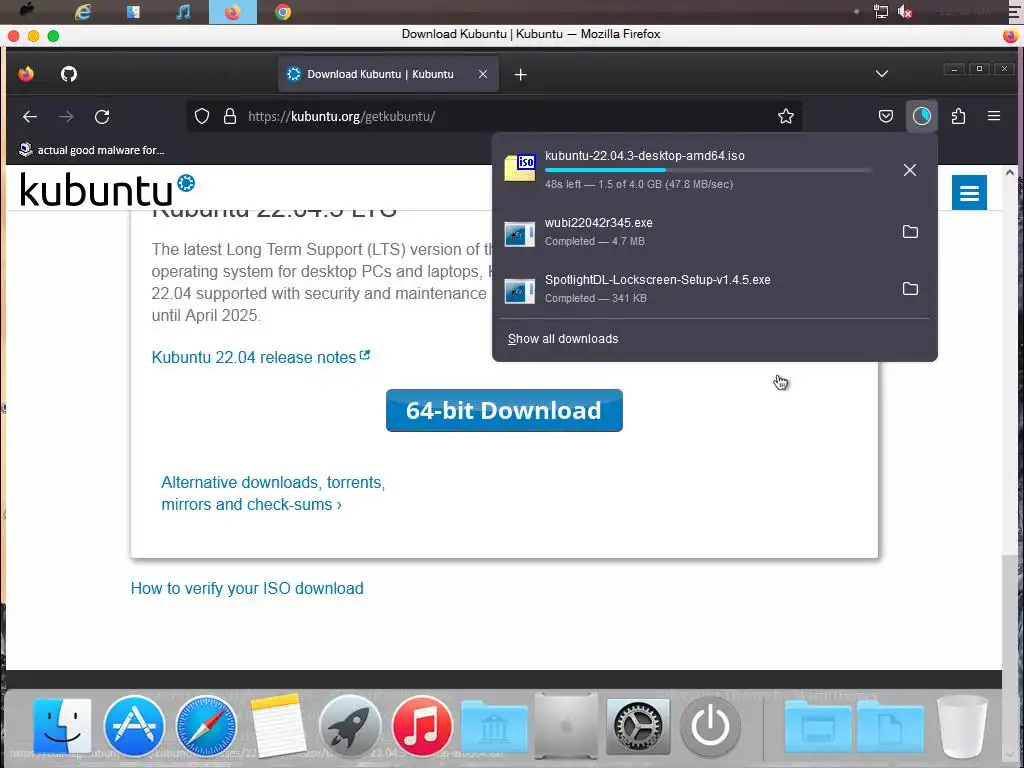Open the pinned Firefox tab
1024x768 pixels.
(x=26, y=74)
